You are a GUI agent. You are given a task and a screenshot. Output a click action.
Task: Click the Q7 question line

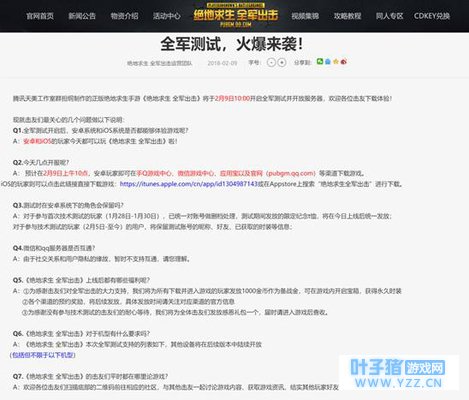pos(90,376)
